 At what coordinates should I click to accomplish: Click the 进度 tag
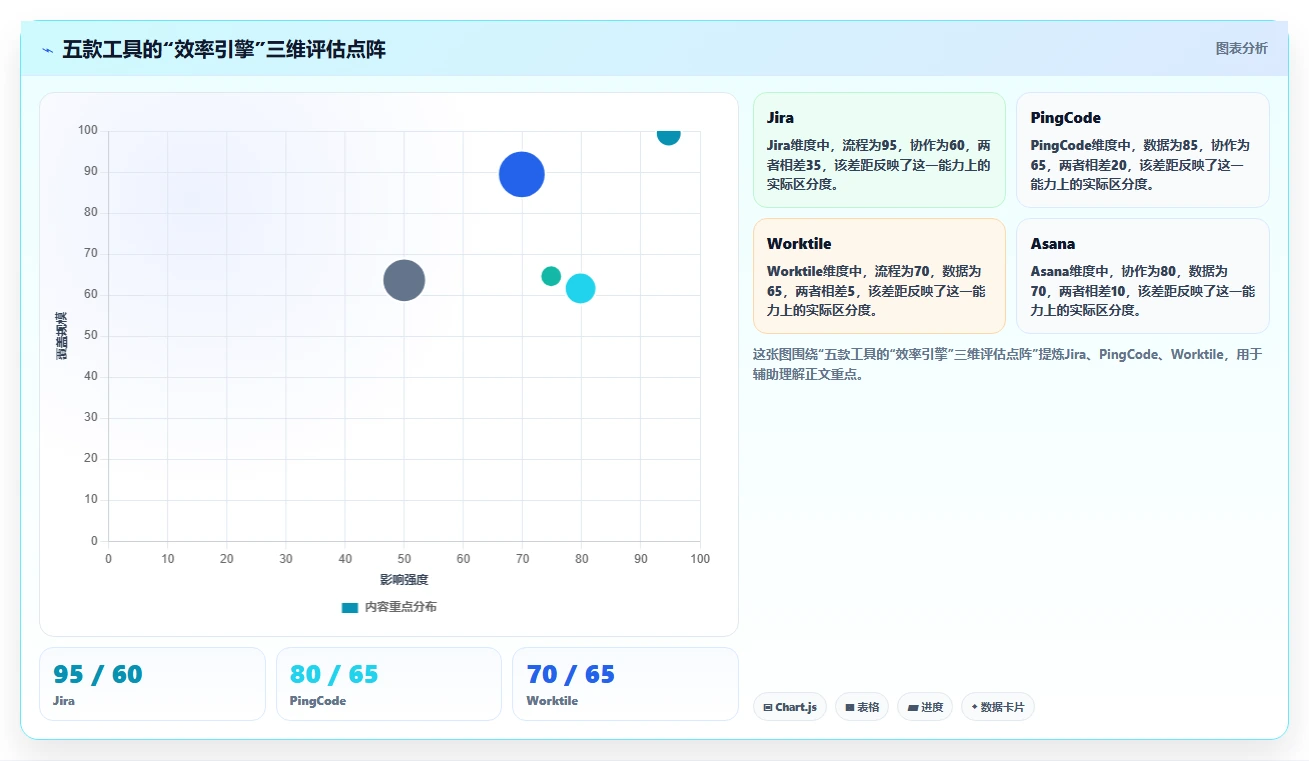point(925,707)
